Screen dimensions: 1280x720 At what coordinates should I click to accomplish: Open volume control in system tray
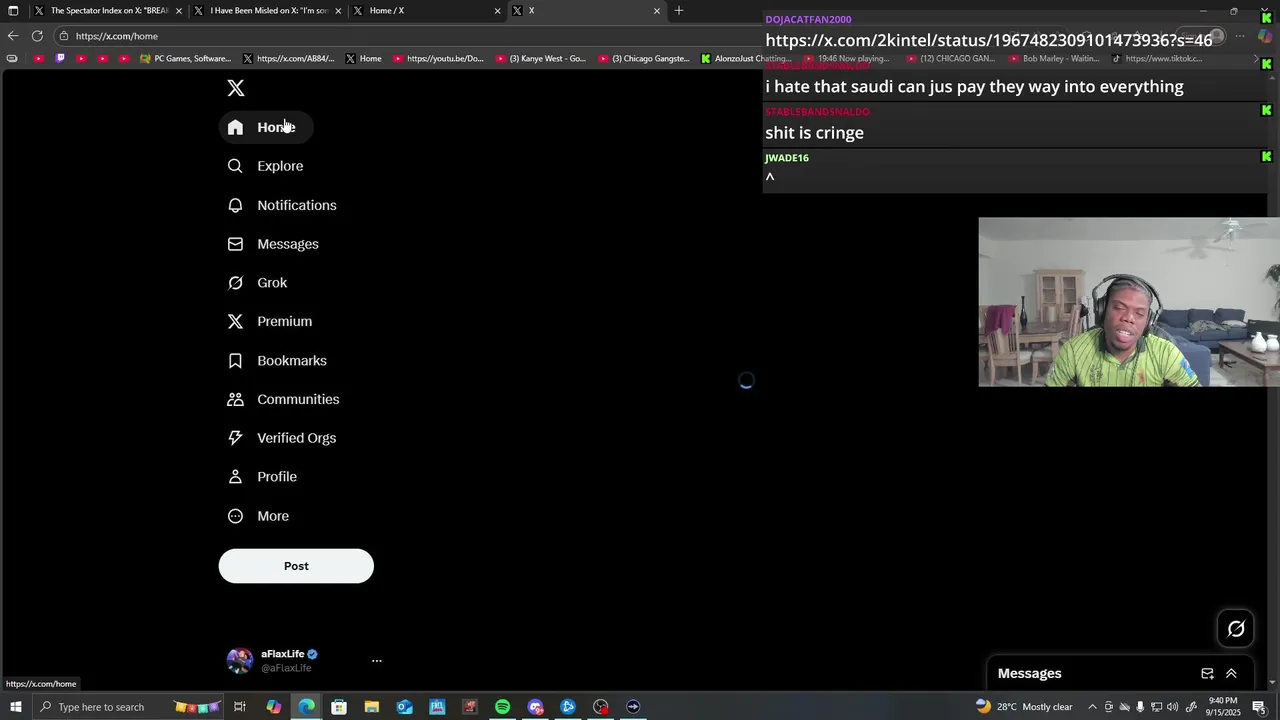coord(1172,707)
